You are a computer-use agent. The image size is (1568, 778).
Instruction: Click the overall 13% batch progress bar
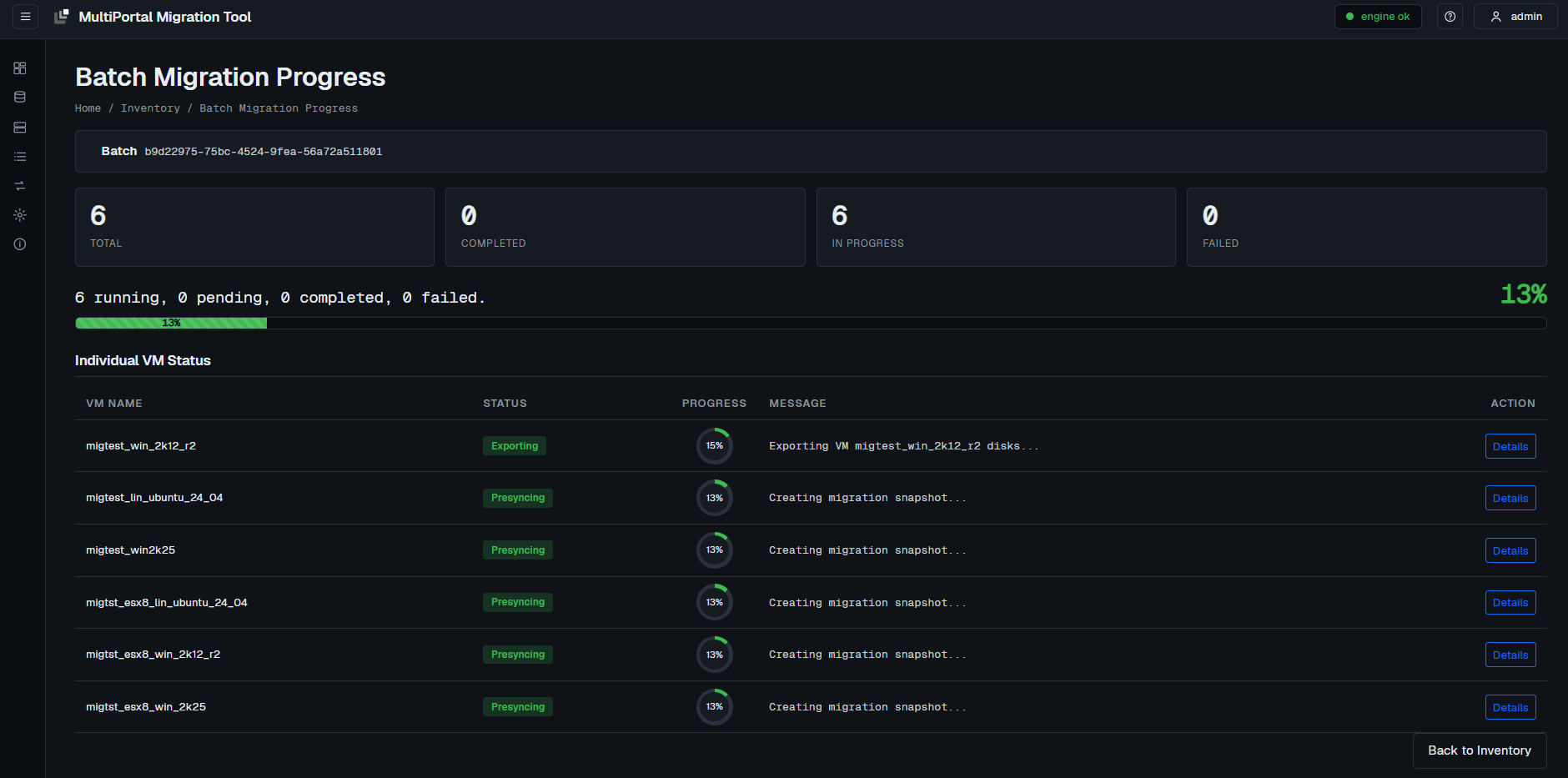click(x=811, y=323)
